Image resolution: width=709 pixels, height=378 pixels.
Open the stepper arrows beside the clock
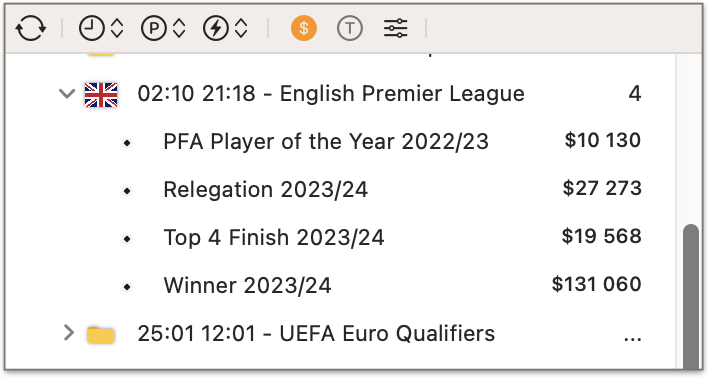coord(118,28)
